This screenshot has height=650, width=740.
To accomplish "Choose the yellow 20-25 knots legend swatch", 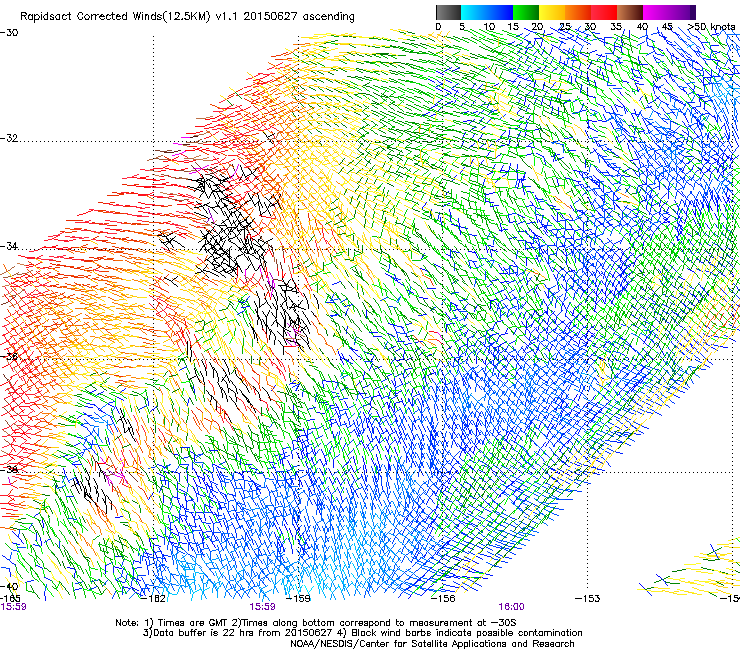I will [552, 12].
